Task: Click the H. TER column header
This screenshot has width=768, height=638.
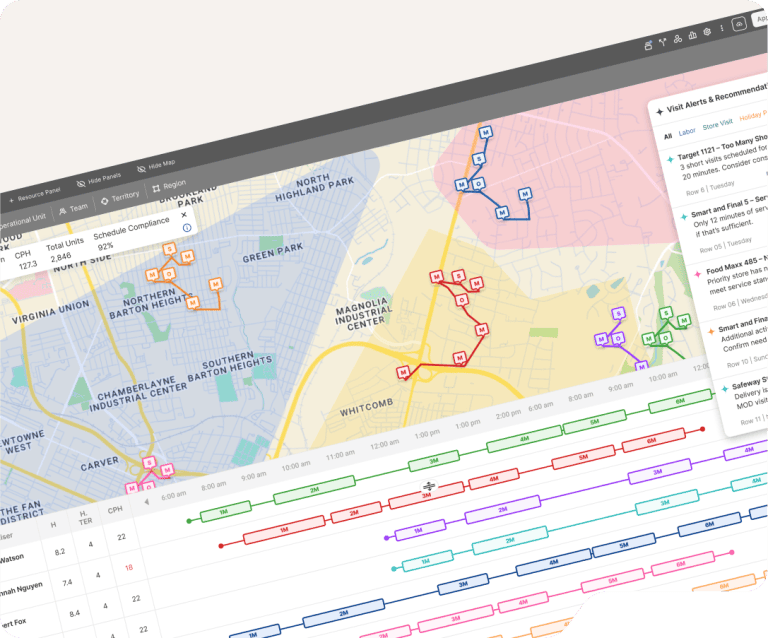Action: coord(84,517)
